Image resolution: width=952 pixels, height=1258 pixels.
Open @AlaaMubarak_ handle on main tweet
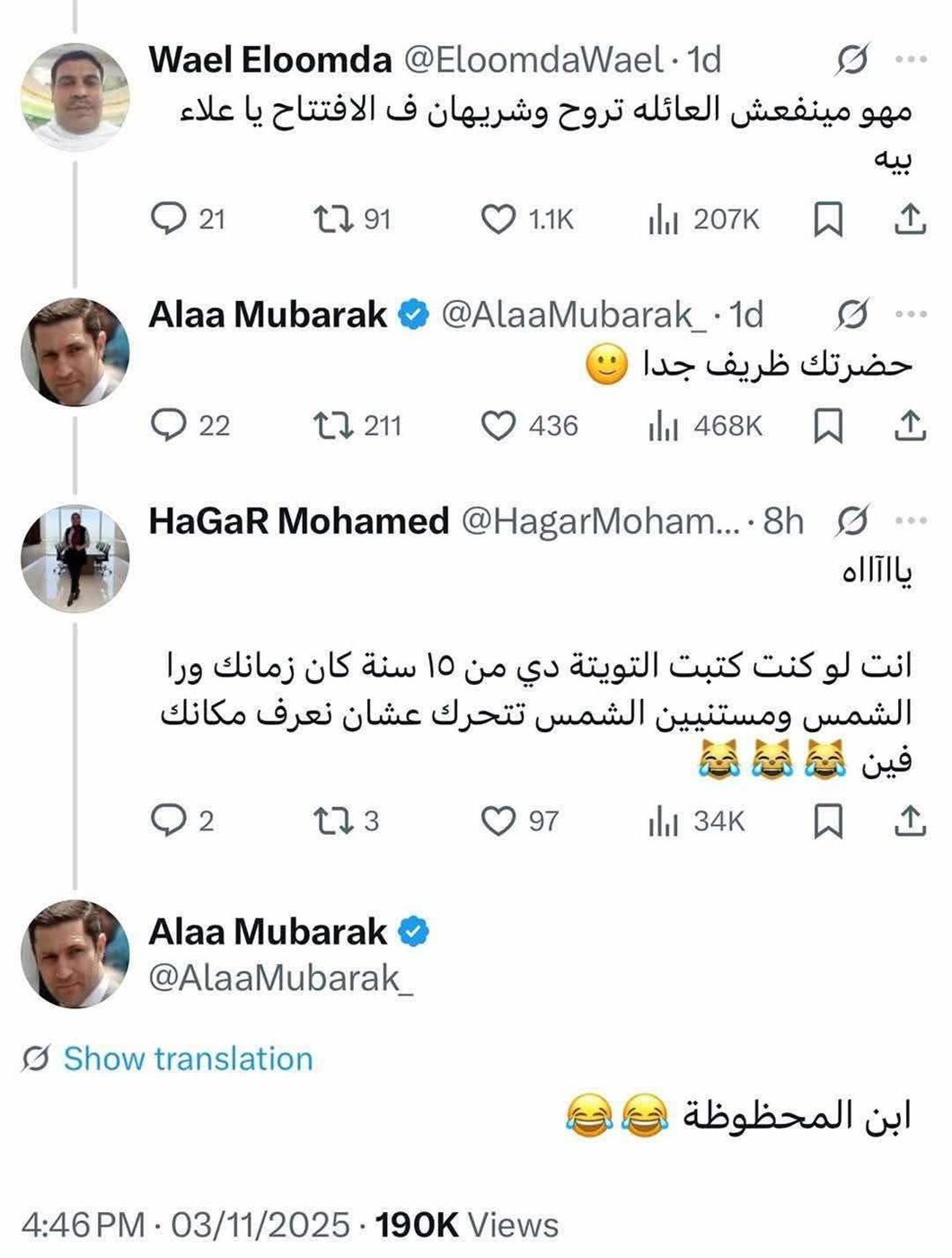[281, 978]
